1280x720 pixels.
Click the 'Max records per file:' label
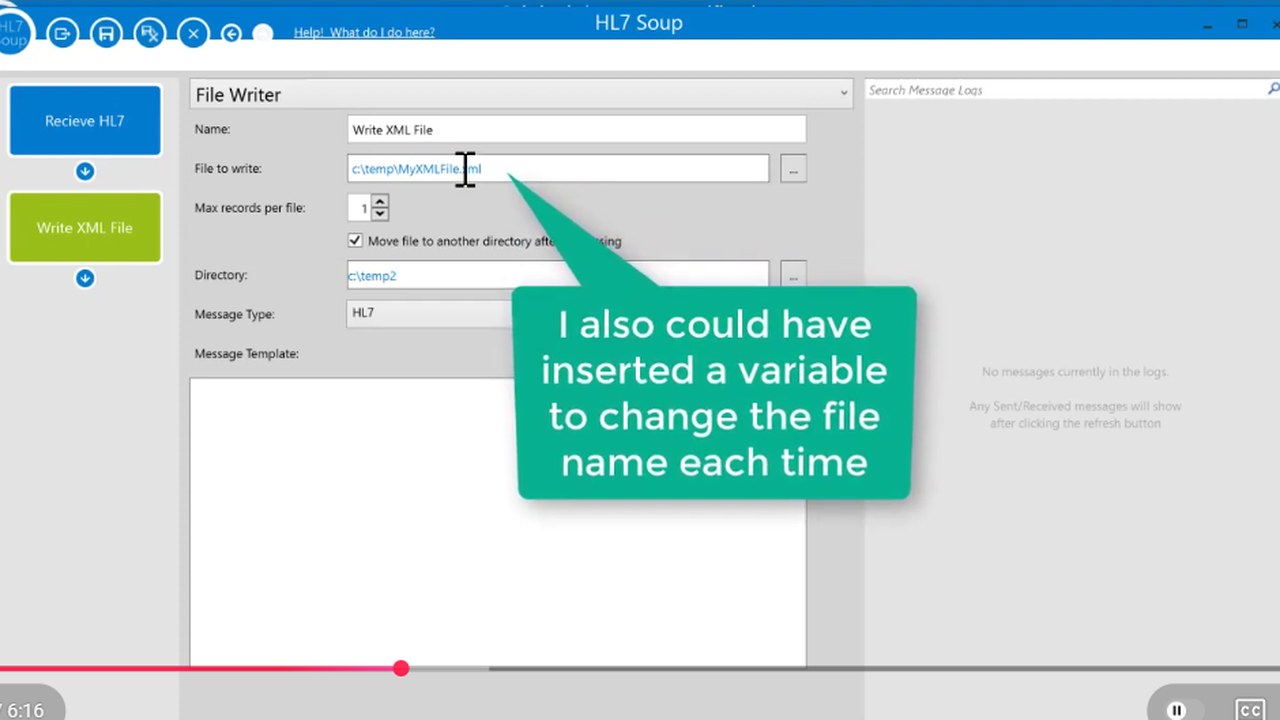click(250, 208)
